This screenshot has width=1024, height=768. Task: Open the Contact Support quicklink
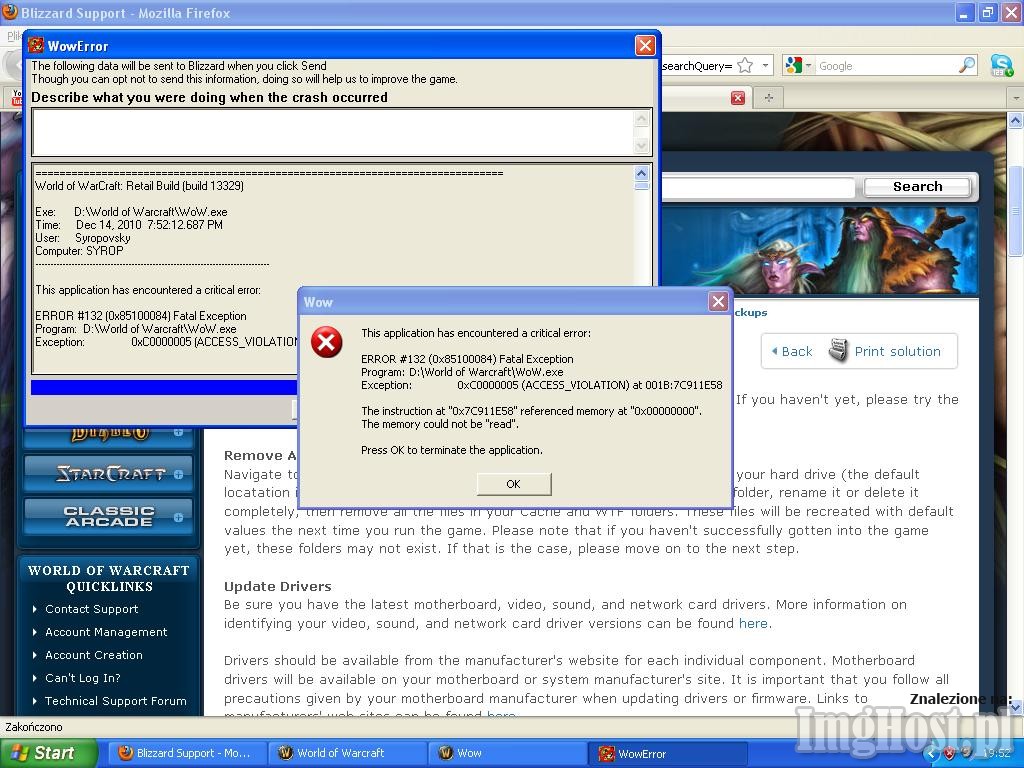coord(91,609)
